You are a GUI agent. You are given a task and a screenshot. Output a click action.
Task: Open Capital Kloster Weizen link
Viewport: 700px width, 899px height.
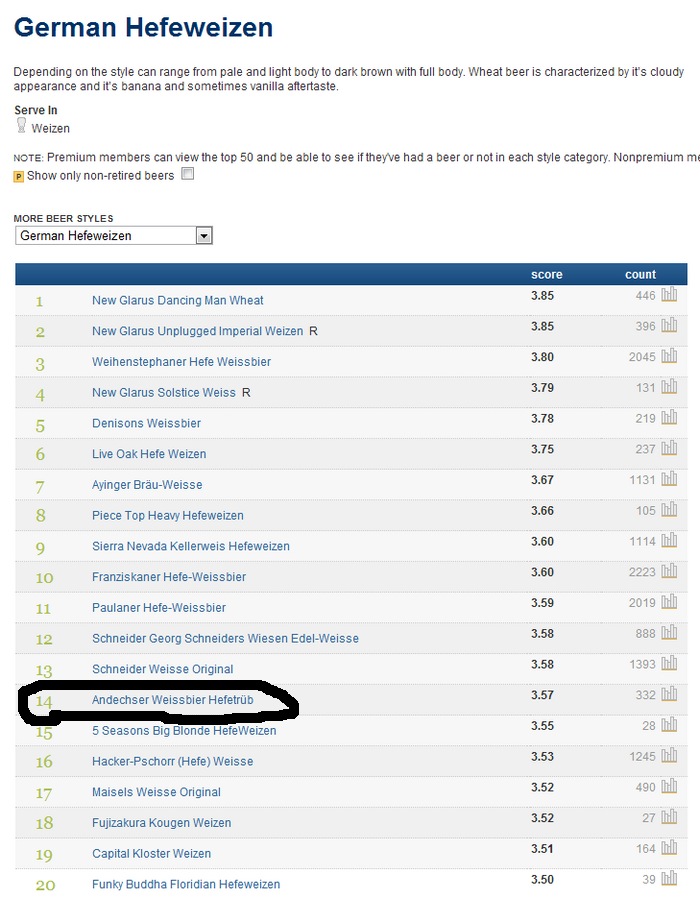(x=151, y=854)
